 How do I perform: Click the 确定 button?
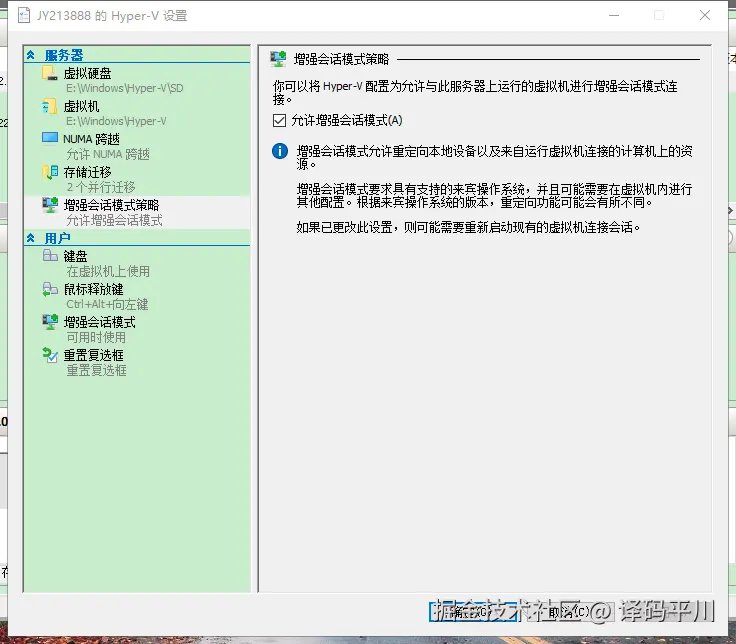click(x=473, y=612)
